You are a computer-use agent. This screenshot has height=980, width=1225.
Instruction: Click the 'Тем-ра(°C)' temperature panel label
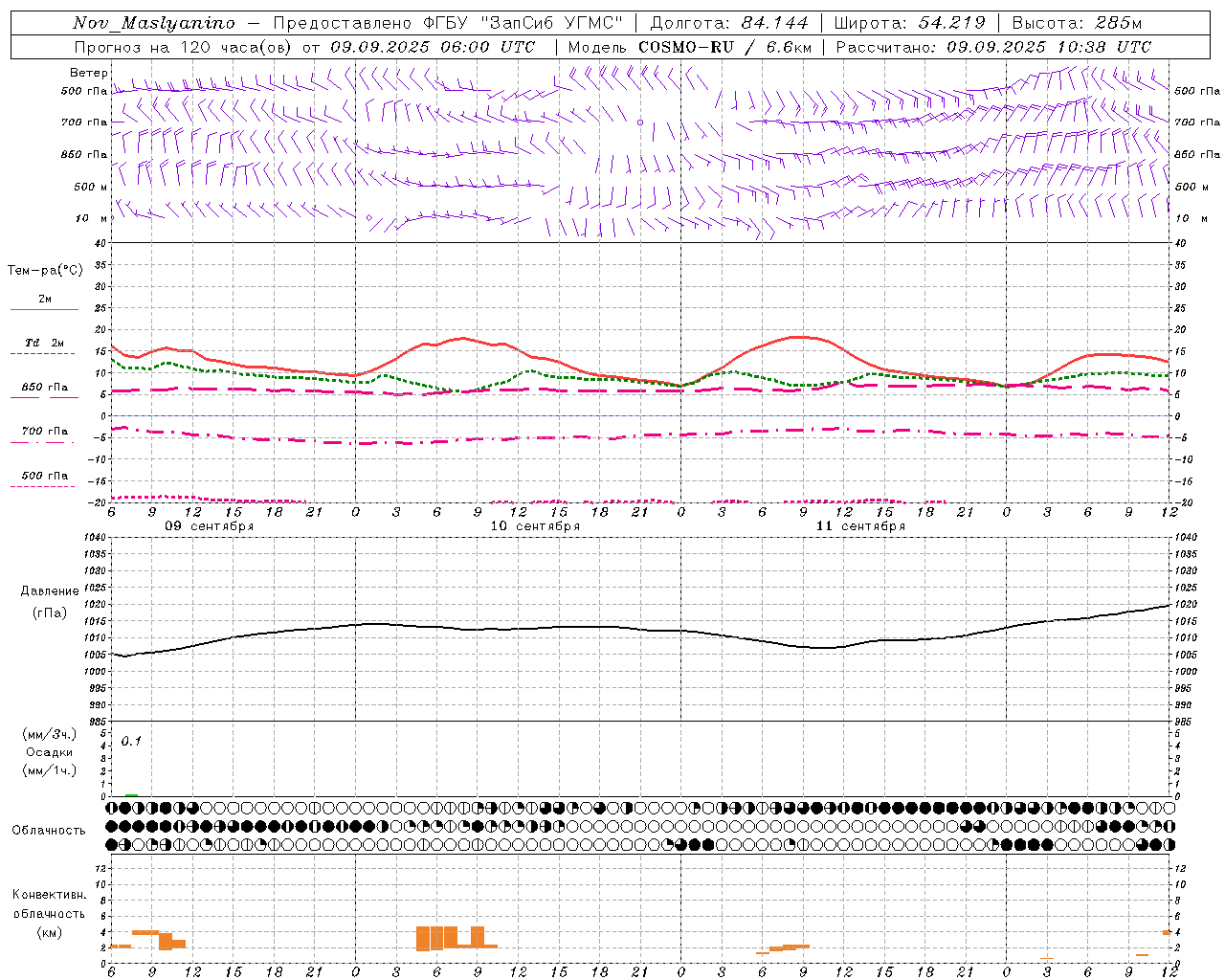[45, 271]
